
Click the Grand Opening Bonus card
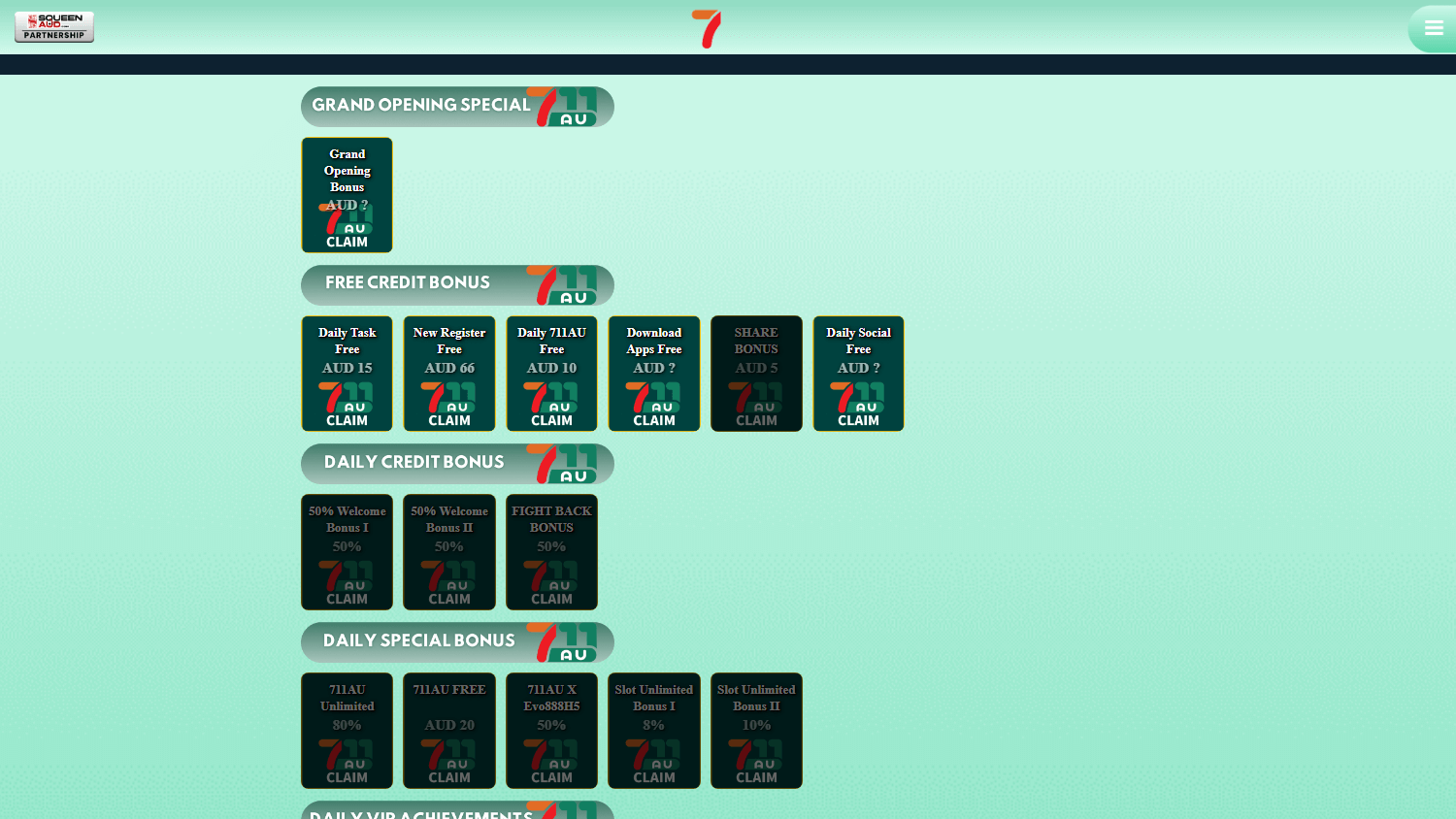tap(347, 194)
